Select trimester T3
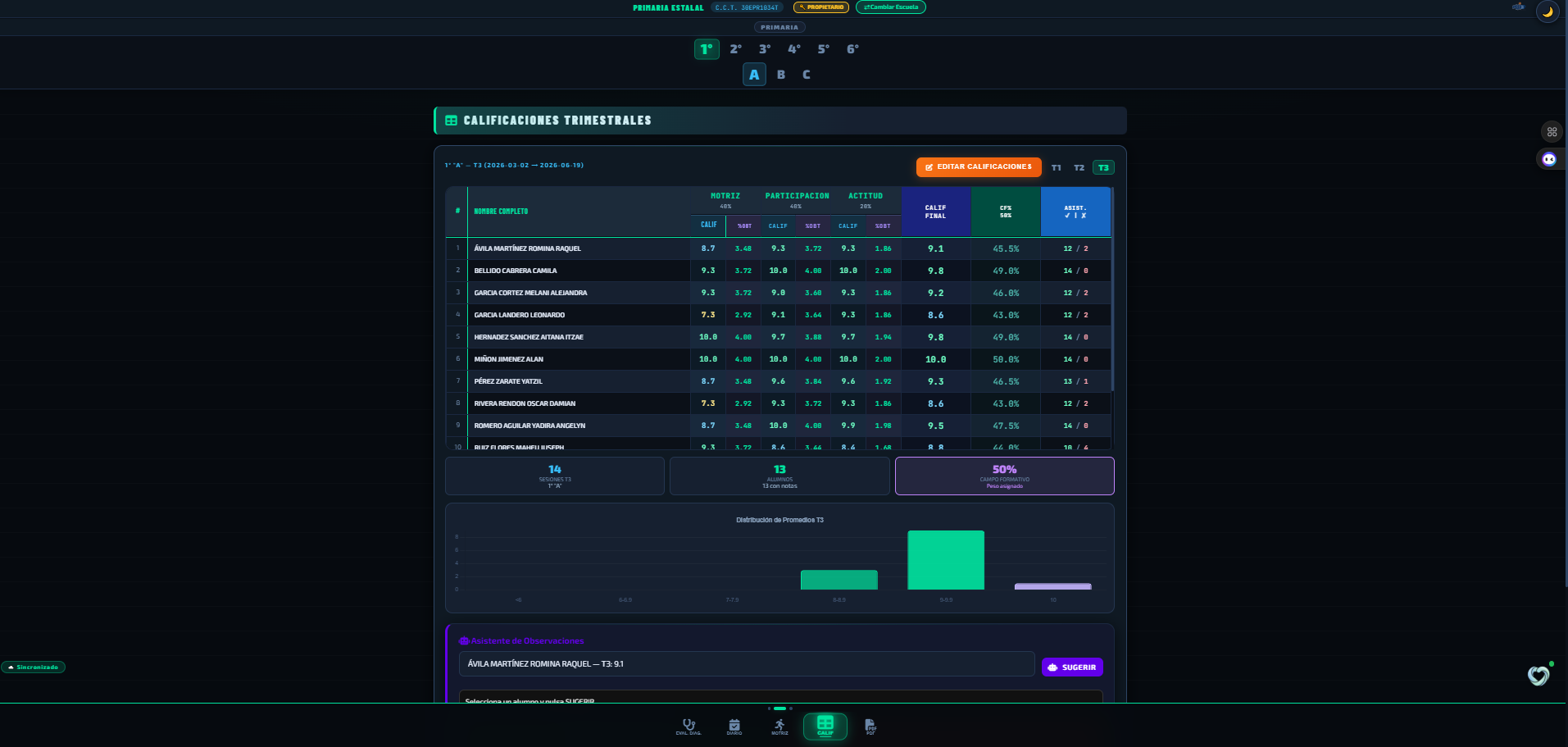Image resolution: width=1568 pixels, height=747 pixels. (1103, 168)
